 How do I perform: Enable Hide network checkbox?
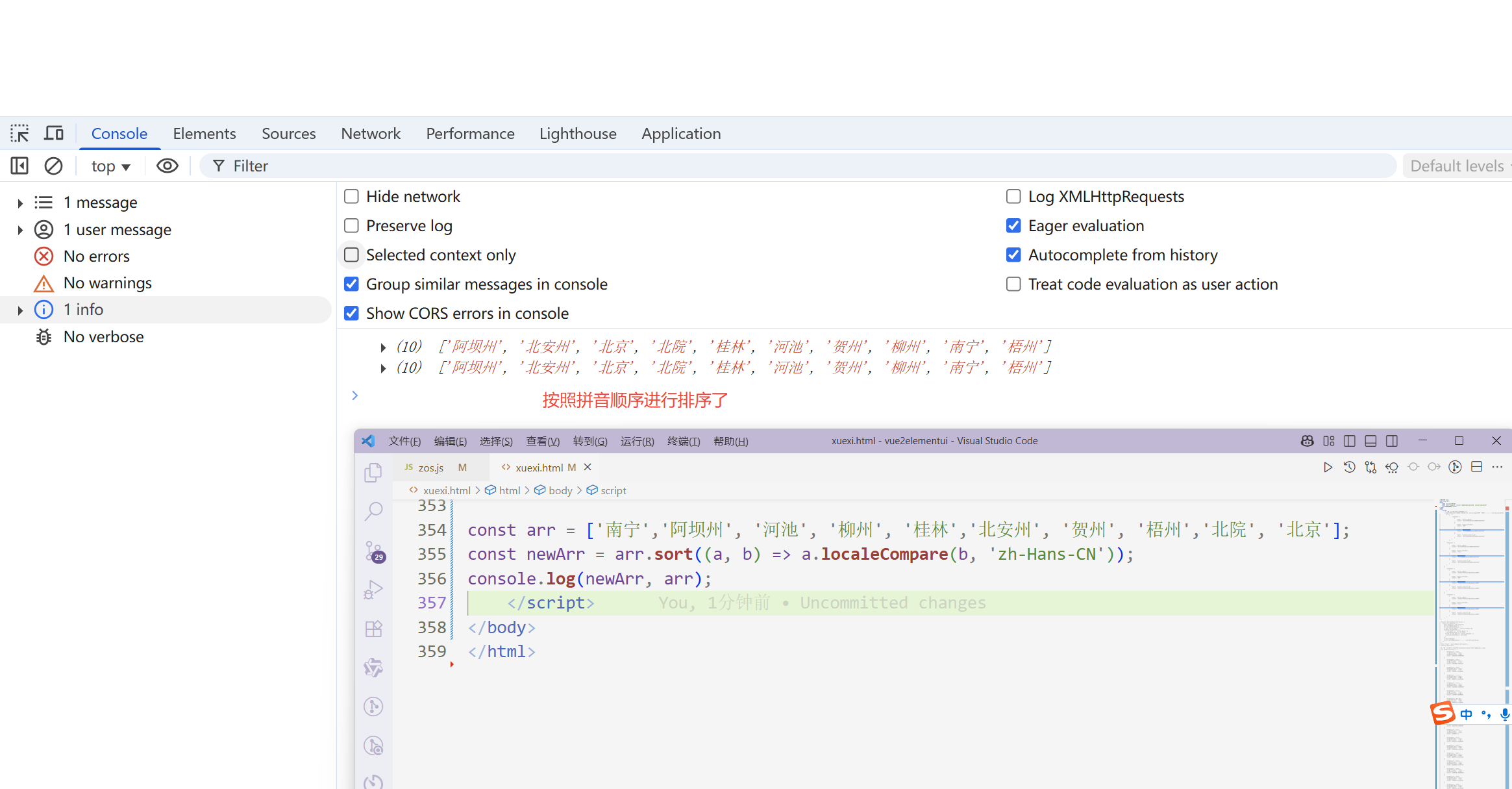(351, 197)
